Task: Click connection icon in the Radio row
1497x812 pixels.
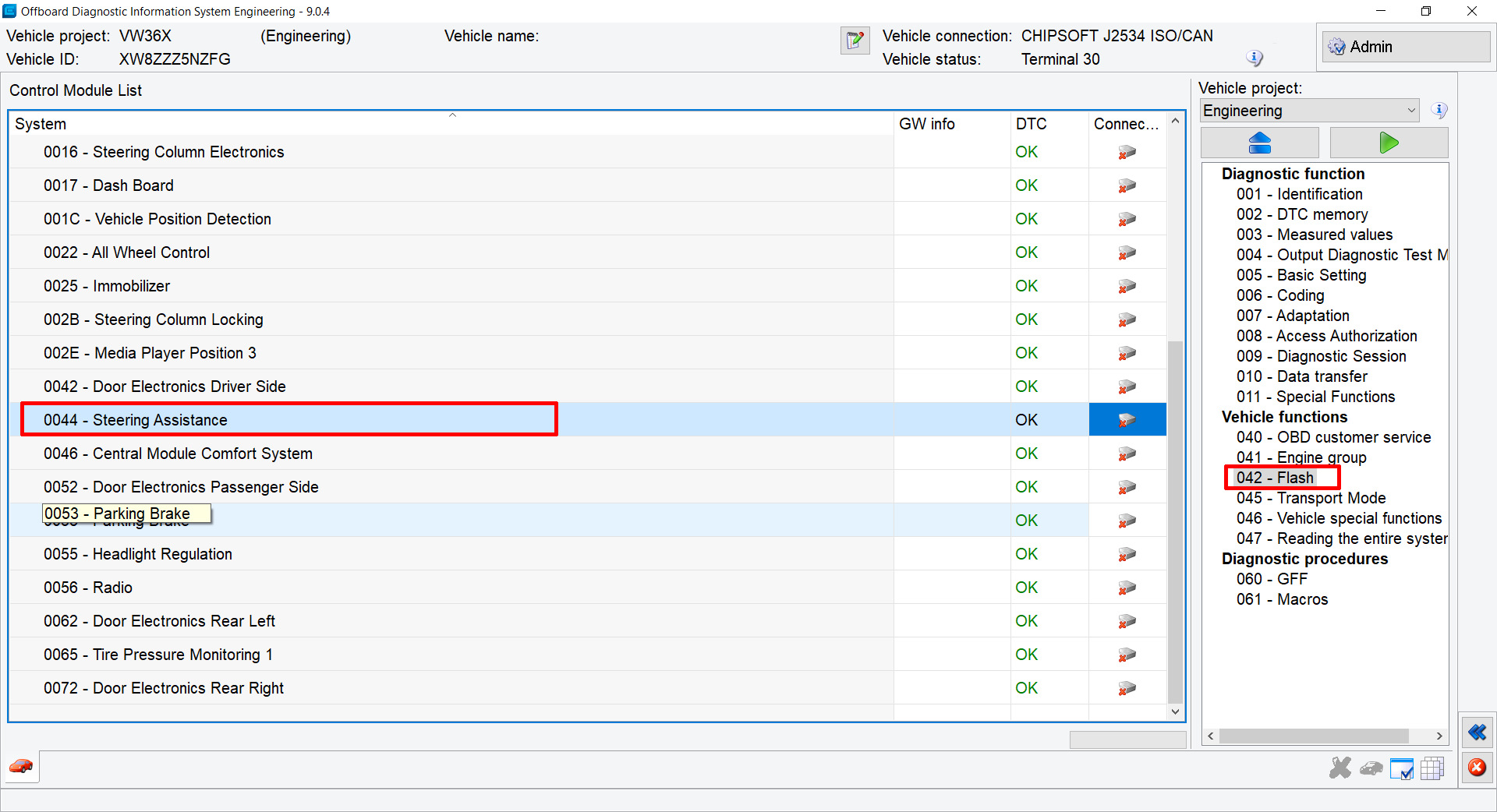Action: pyautogui.click(x=1127, y=588)
